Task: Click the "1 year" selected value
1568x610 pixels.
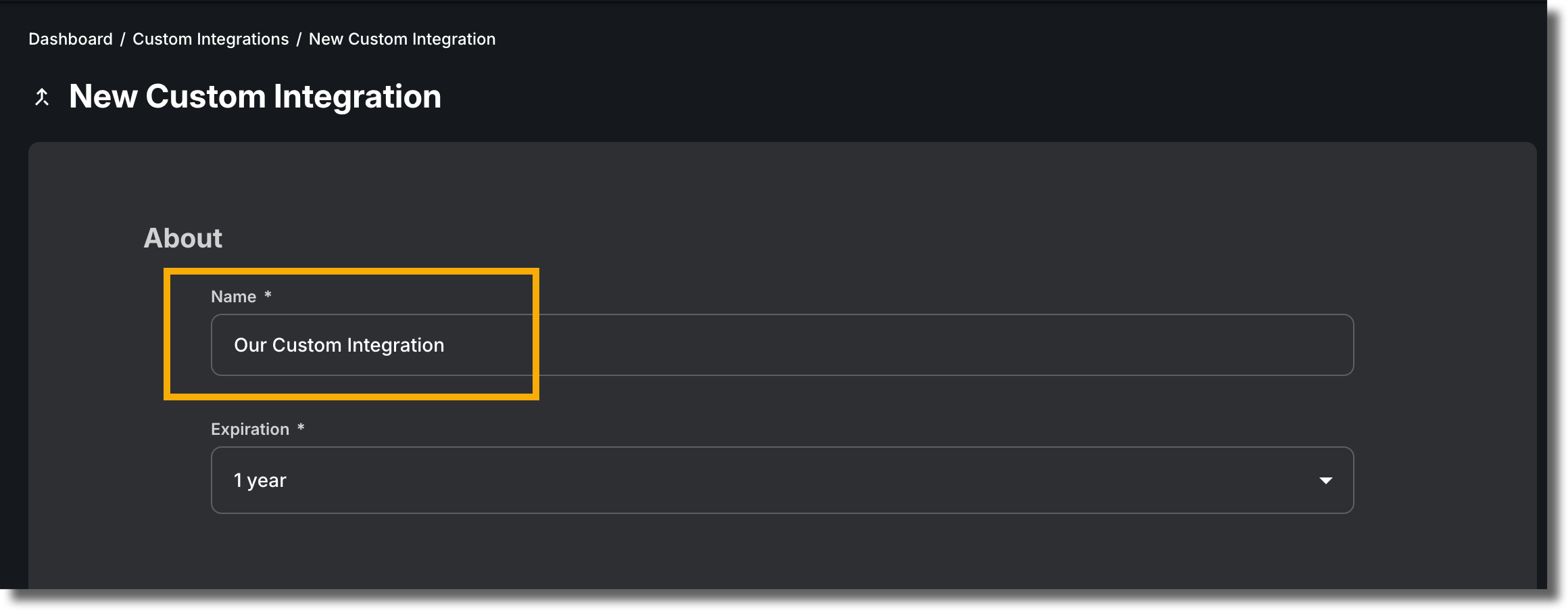Action: [260, 480]
